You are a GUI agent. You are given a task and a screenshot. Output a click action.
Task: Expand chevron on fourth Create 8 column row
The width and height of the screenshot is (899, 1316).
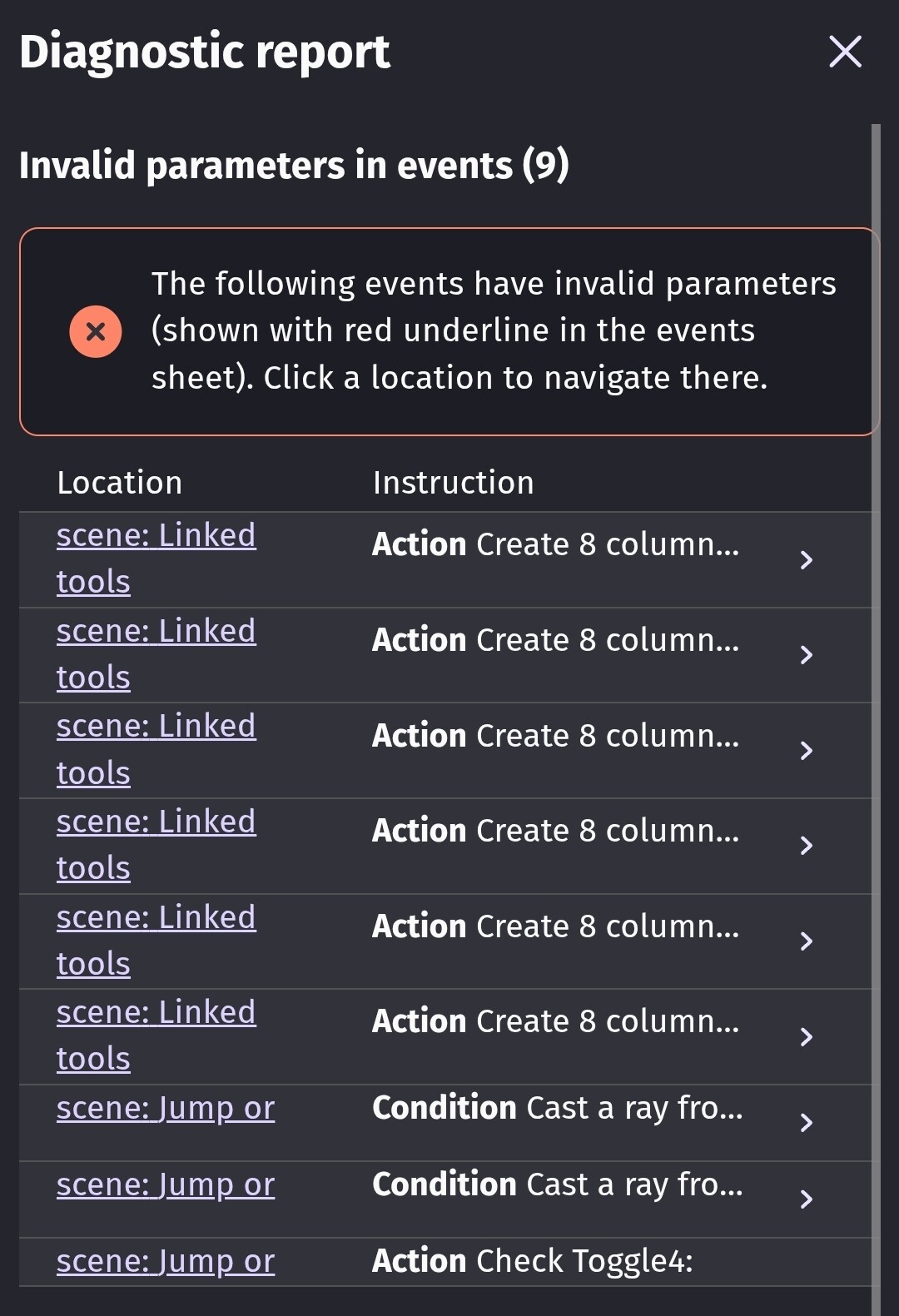pyautogui.click(x=806, y=846)
